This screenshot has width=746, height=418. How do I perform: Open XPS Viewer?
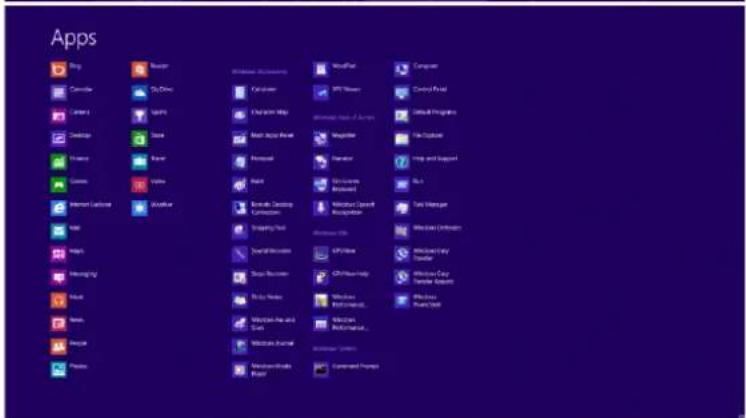(x=337, y=92)
